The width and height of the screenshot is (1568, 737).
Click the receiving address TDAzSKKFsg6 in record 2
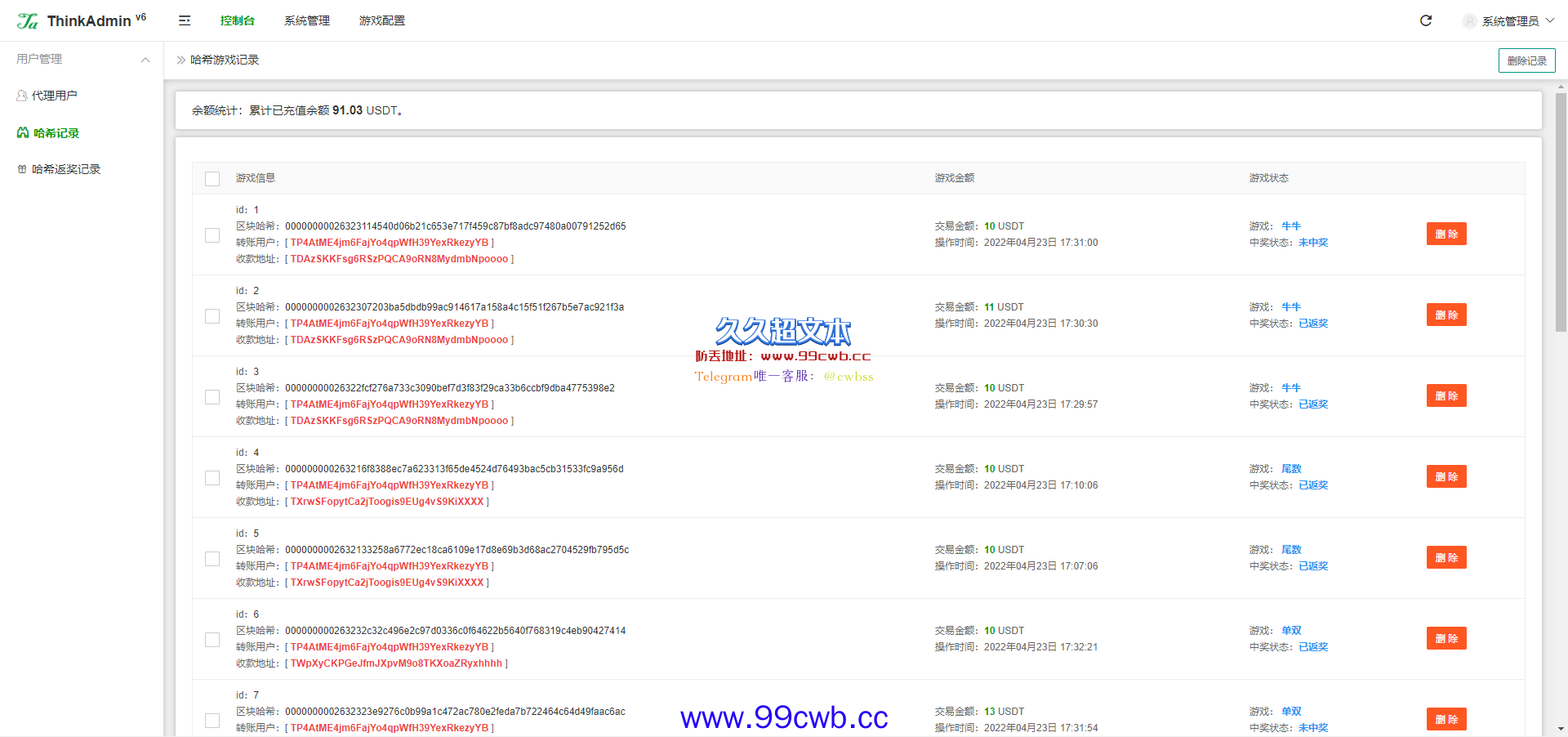pos(399,340)
